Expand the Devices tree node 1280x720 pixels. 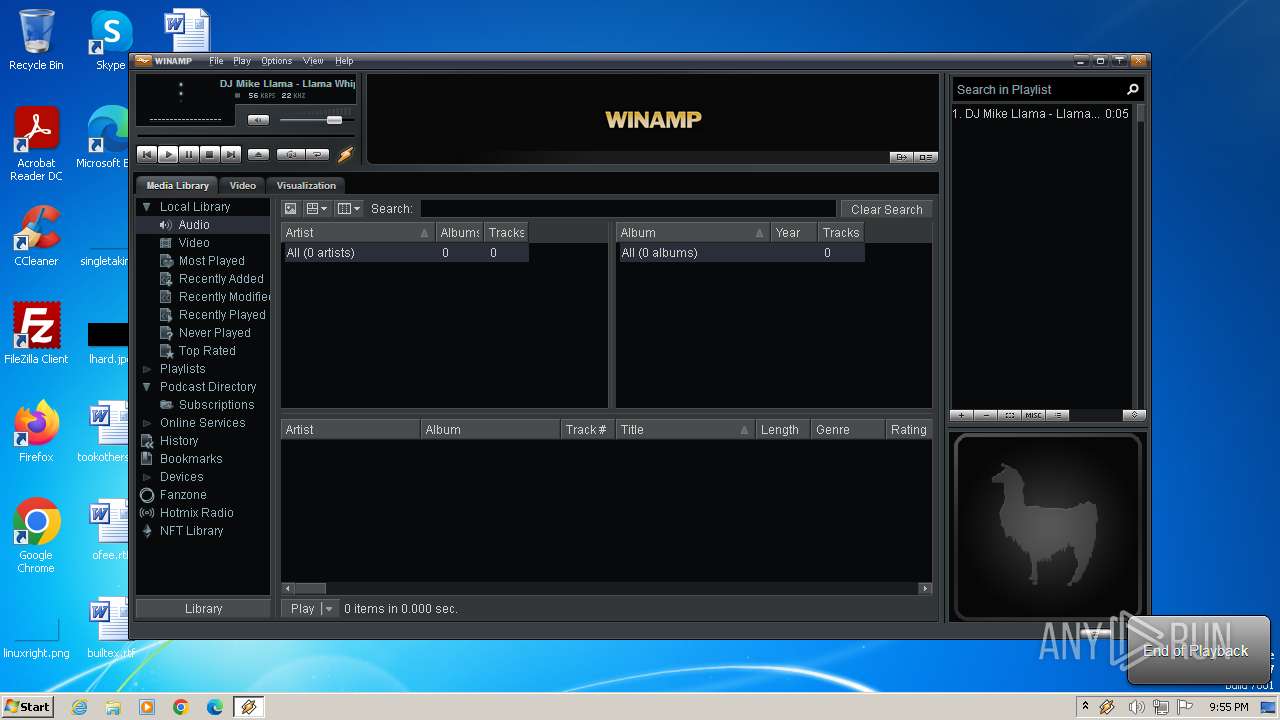click(x=147, y=477)
